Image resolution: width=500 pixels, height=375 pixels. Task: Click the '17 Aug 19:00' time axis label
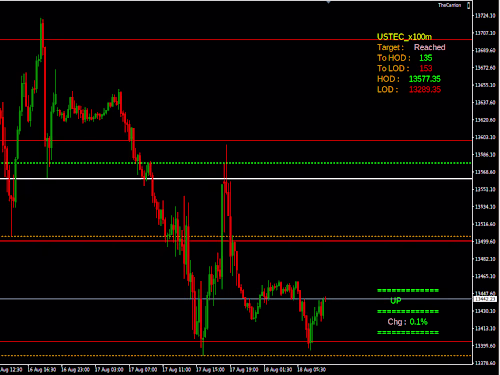click(244, 369)
